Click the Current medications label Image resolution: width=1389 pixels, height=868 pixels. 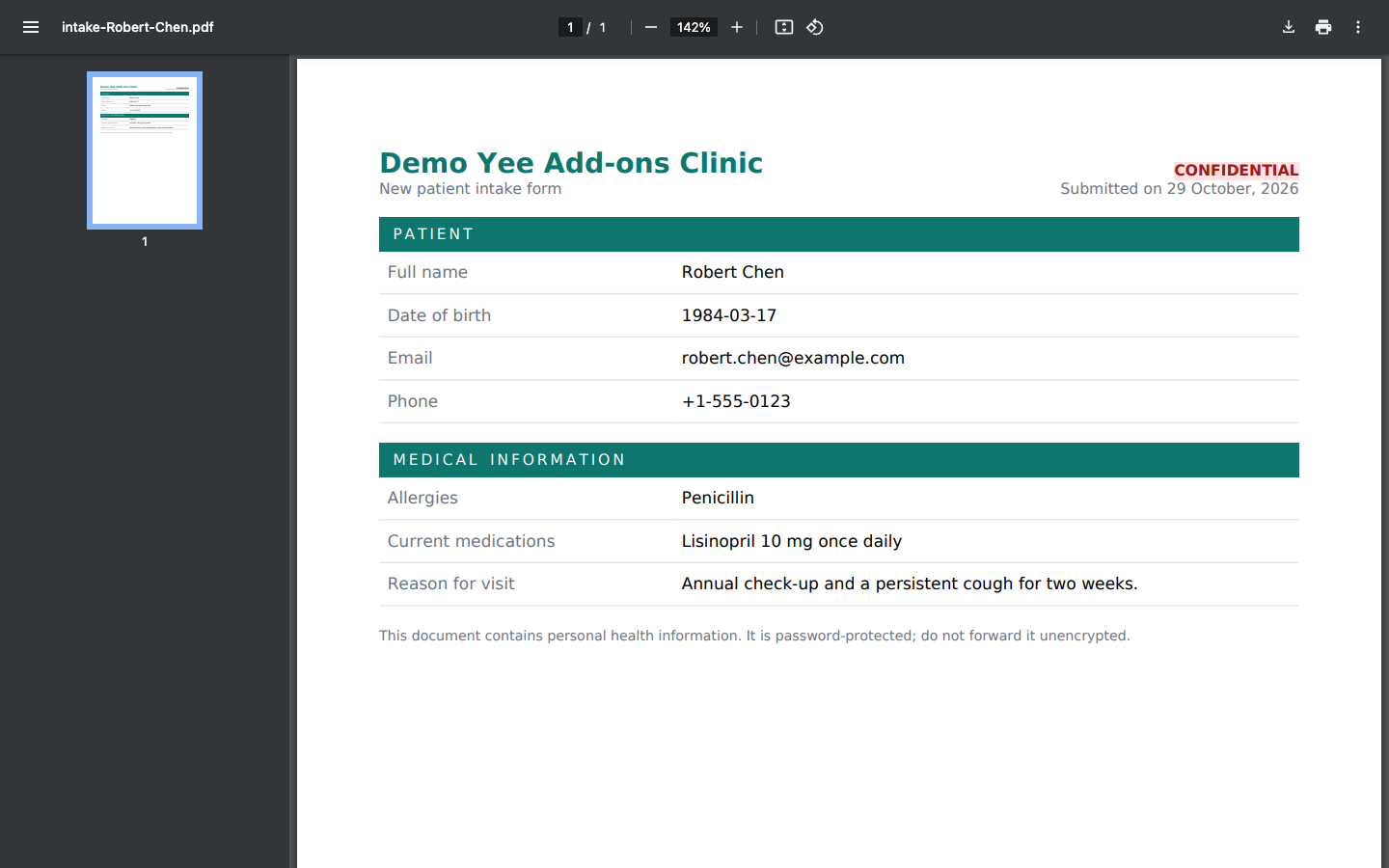[x=471, y=541]
